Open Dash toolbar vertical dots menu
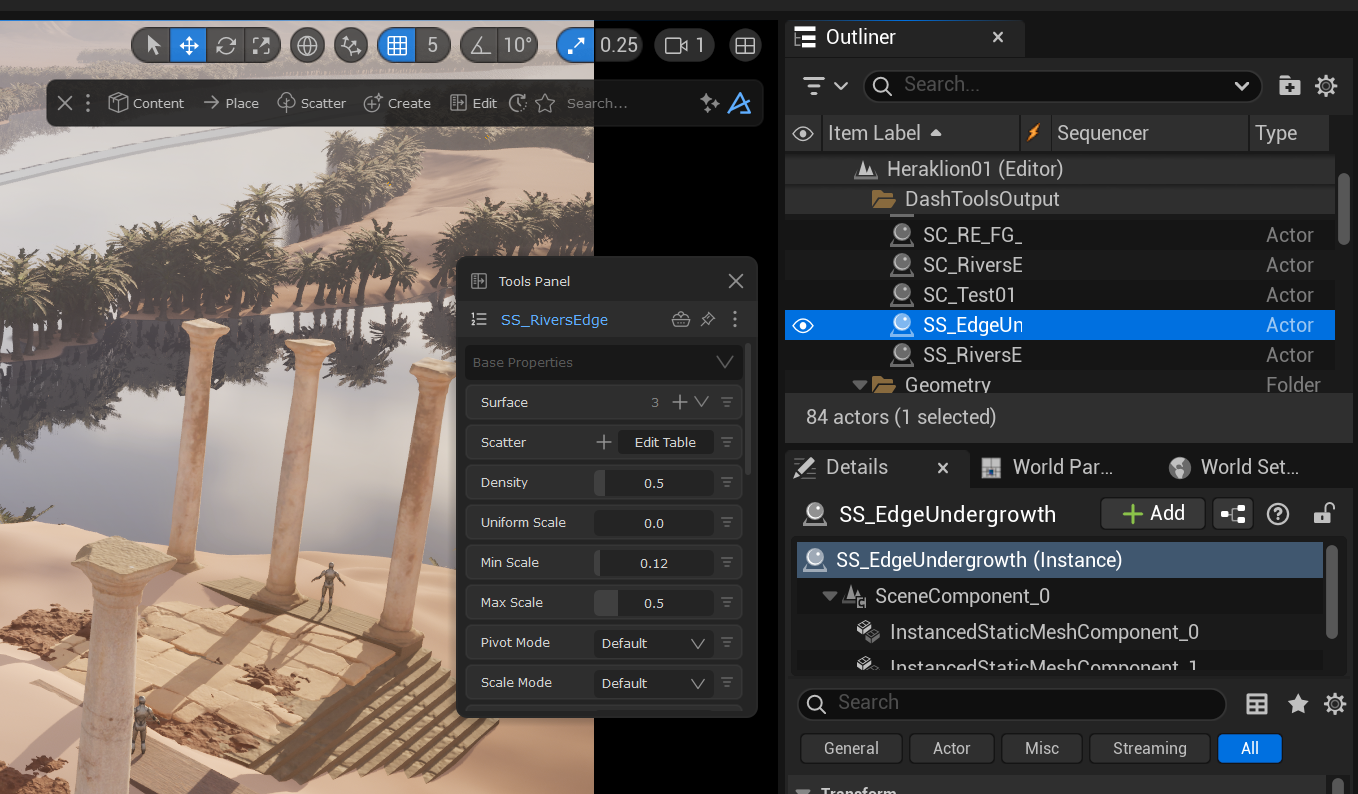 coord(88,103)
